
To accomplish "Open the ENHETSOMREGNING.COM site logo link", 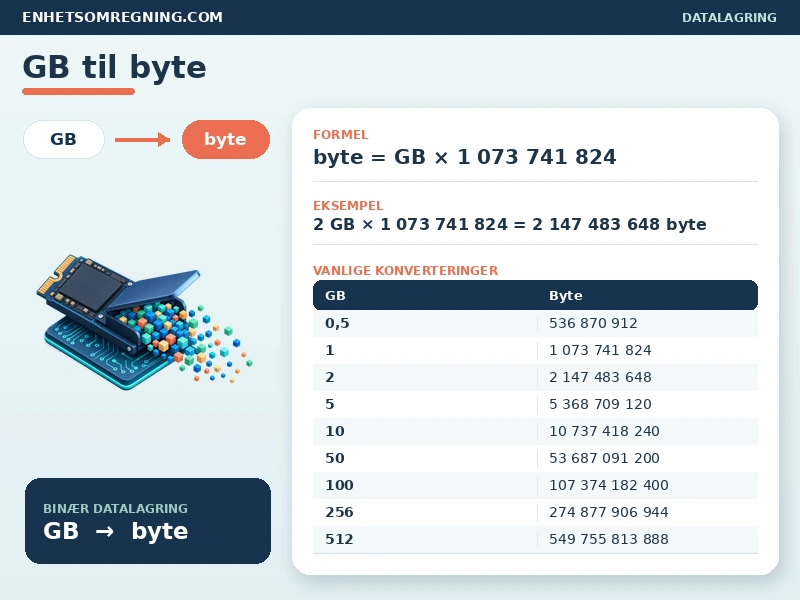I will point(122,17).
